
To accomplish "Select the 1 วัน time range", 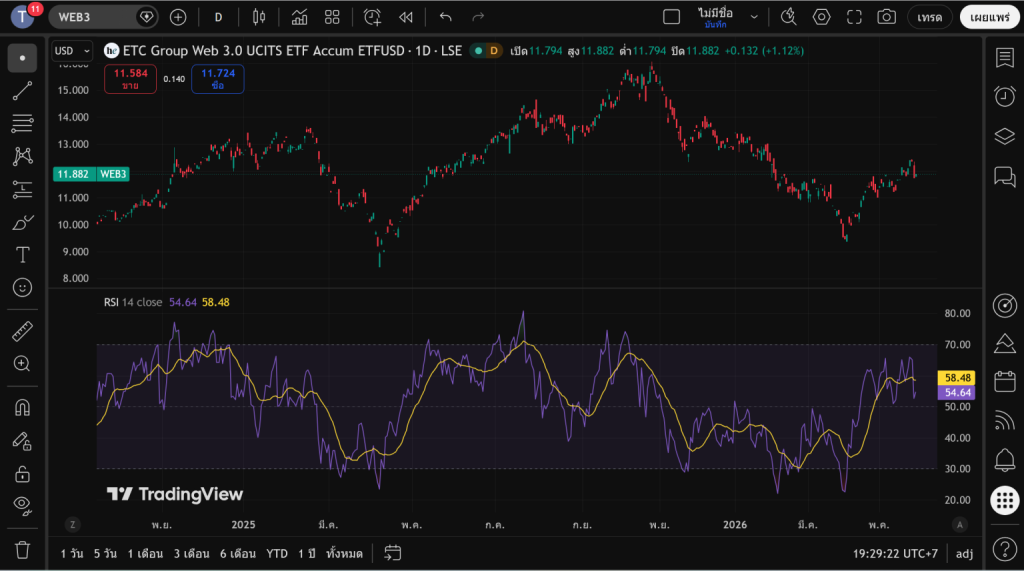I will tap(72, 553).
